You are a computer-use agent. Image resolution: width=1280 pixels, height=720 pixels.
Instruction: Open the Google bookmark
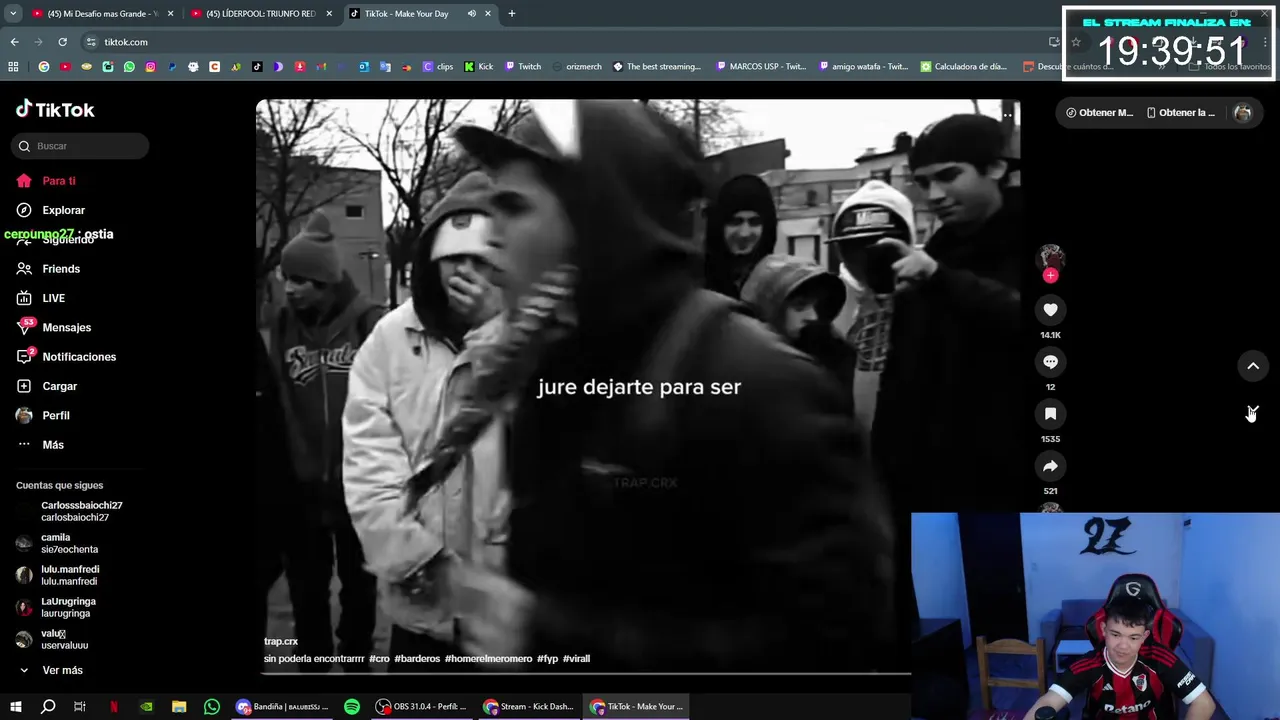pos(43,67)
